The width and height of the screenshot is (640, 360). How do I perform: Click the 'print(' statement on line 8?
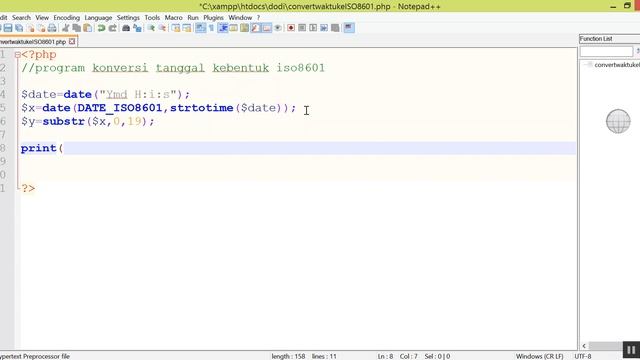tap(42, 148)
